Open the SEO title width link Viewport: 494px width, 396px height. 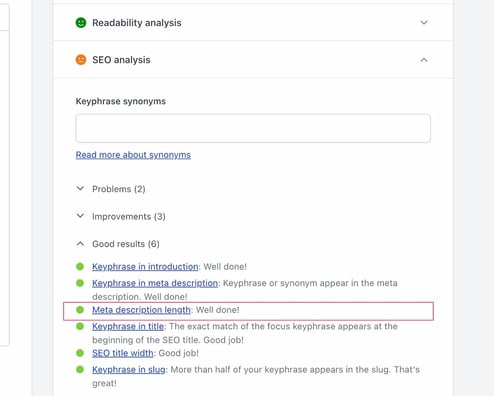point(123,353)
